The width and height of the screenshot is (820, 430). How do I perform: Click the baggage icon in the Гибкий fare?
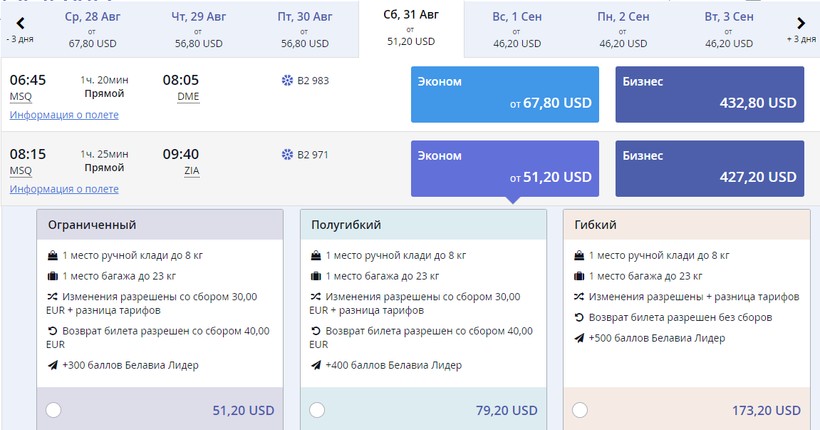tap(580, 276)
